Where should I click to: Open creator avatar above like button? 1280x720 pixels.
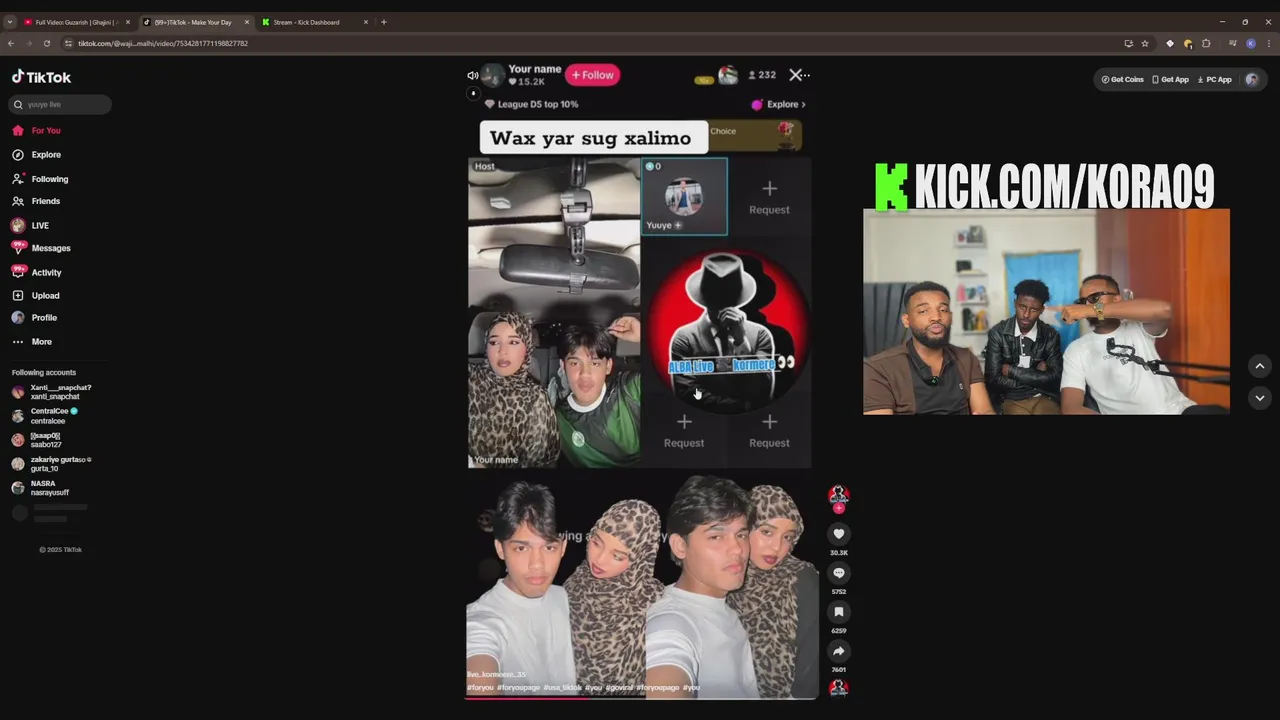click(839, 495)
